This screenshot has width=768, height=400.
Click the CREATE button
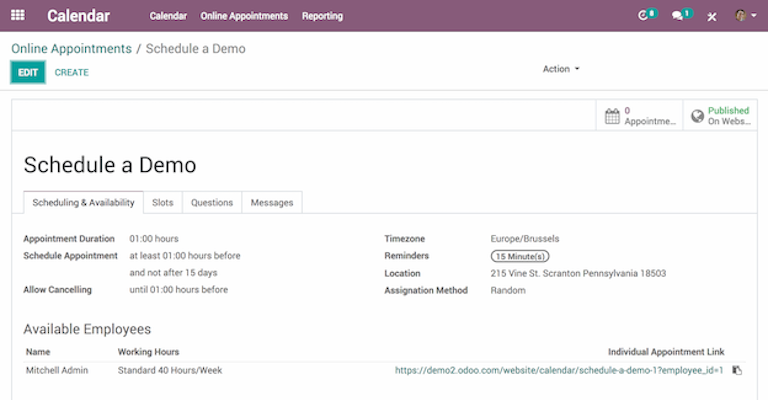tap(72, 72)
